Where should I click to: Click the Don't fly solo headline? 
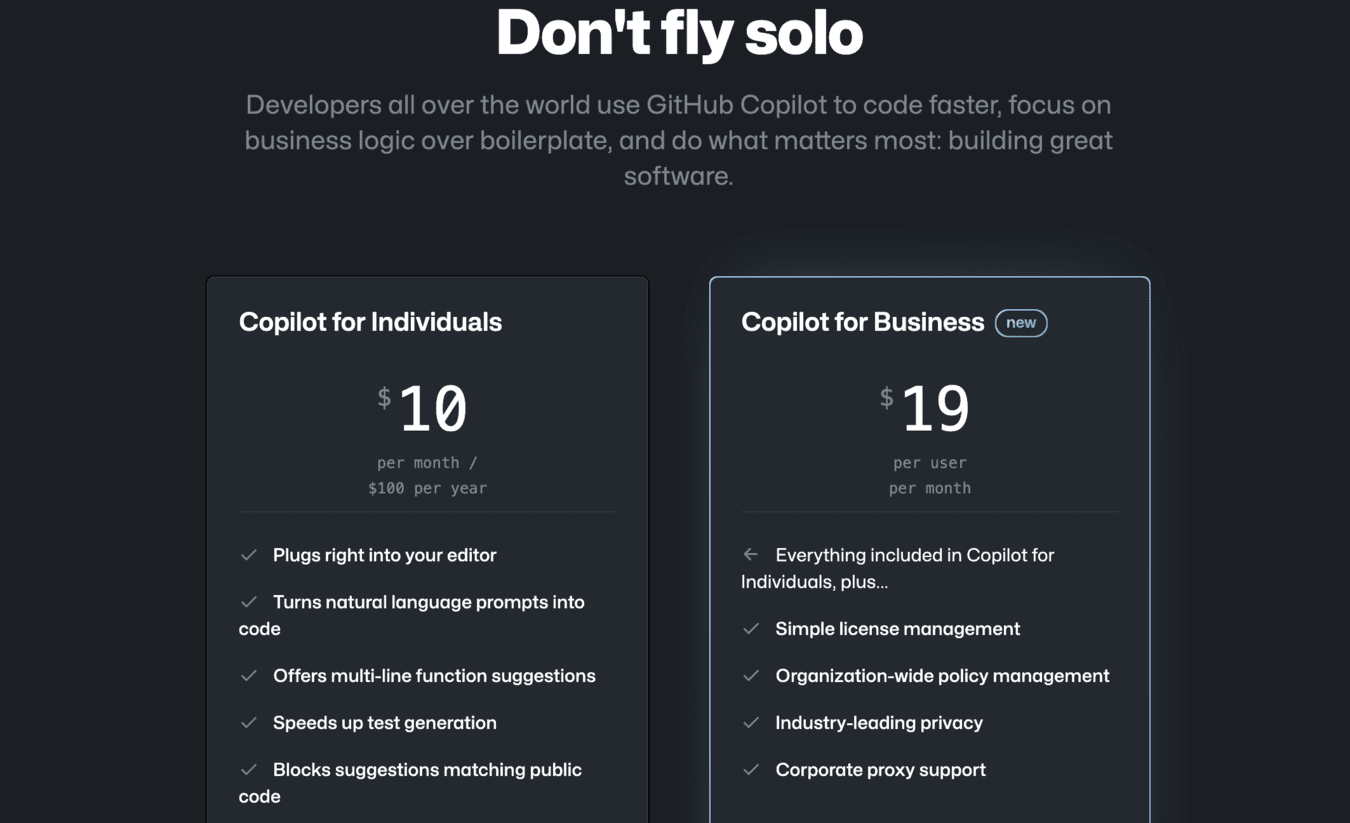coord(679,33)
